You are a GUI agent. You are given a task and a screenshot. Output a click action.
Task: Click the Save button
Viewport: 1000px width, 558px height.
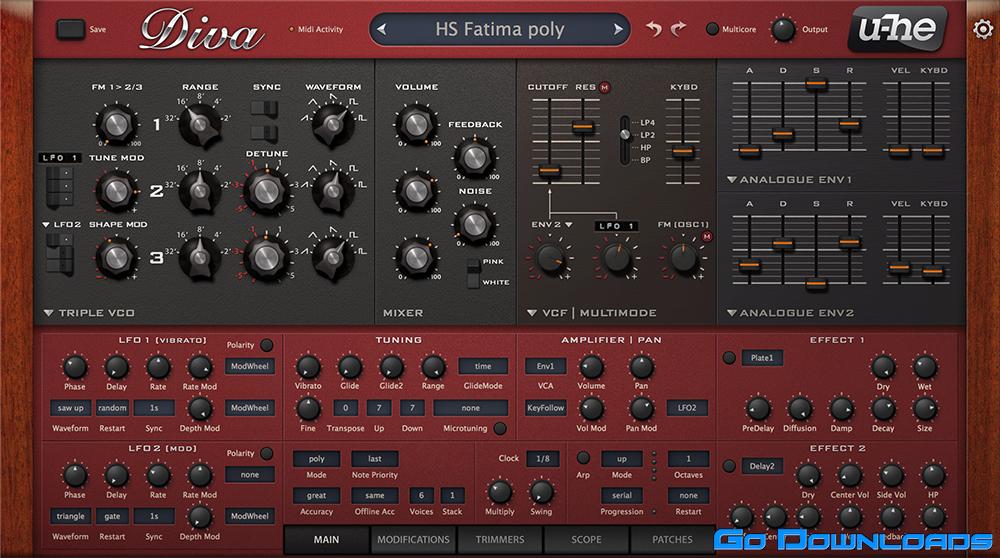click(x=71, y=29)
